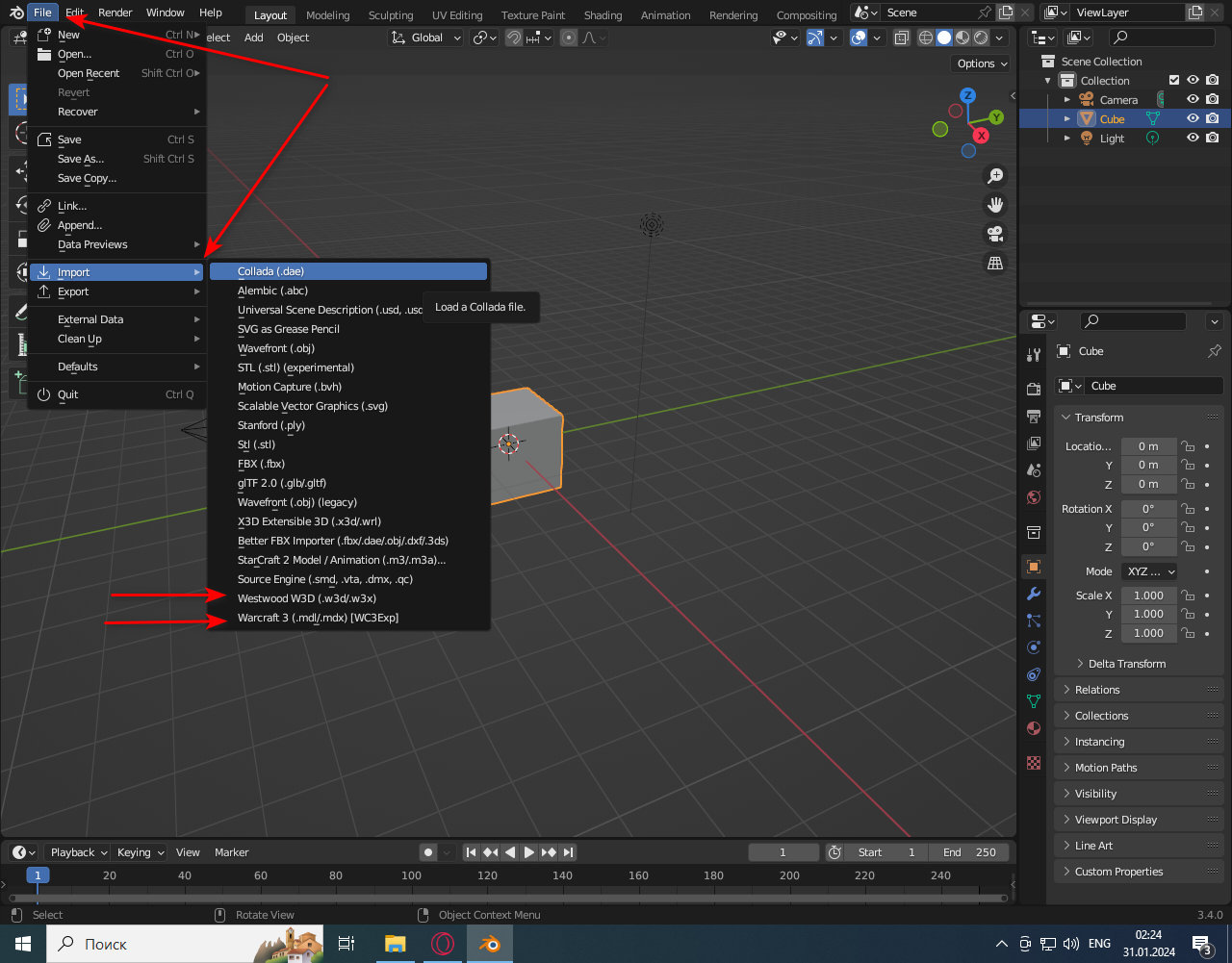The image size is (1232, 963).
Task: Open the Tool properties tab icon
Action: pos(1034,354)
